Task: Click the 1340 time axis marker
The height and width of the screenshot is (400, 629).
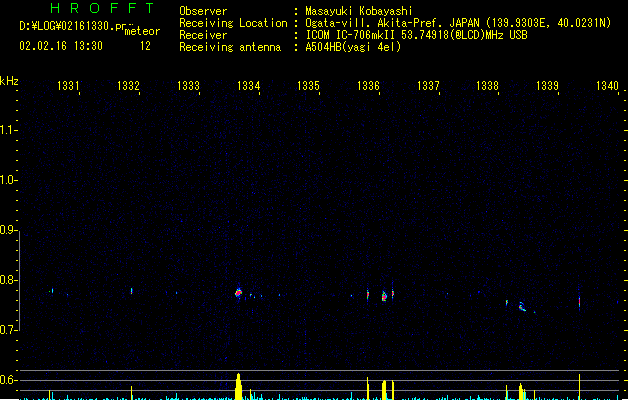Action: tap(607, 86)
